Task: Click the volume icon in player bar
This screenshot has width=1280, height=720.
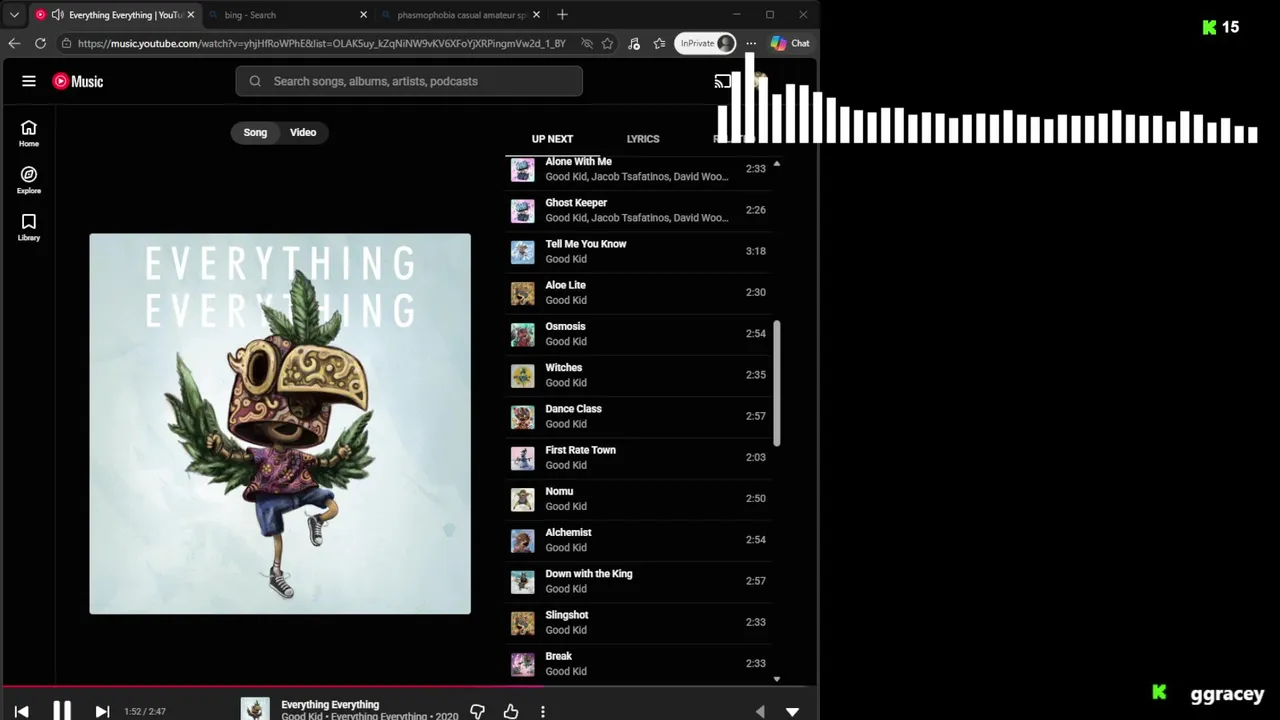Action: 760,712
